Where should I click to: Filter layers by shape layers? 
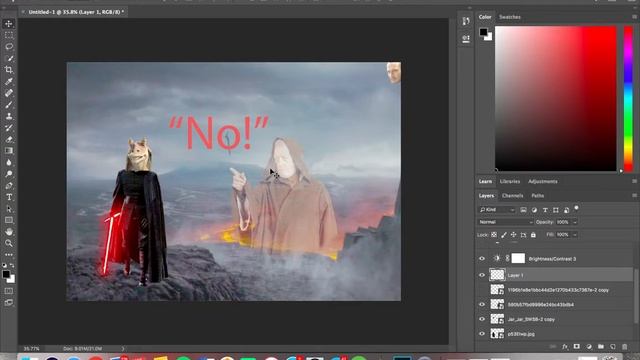pyautogui.click(x=556, y=210)
